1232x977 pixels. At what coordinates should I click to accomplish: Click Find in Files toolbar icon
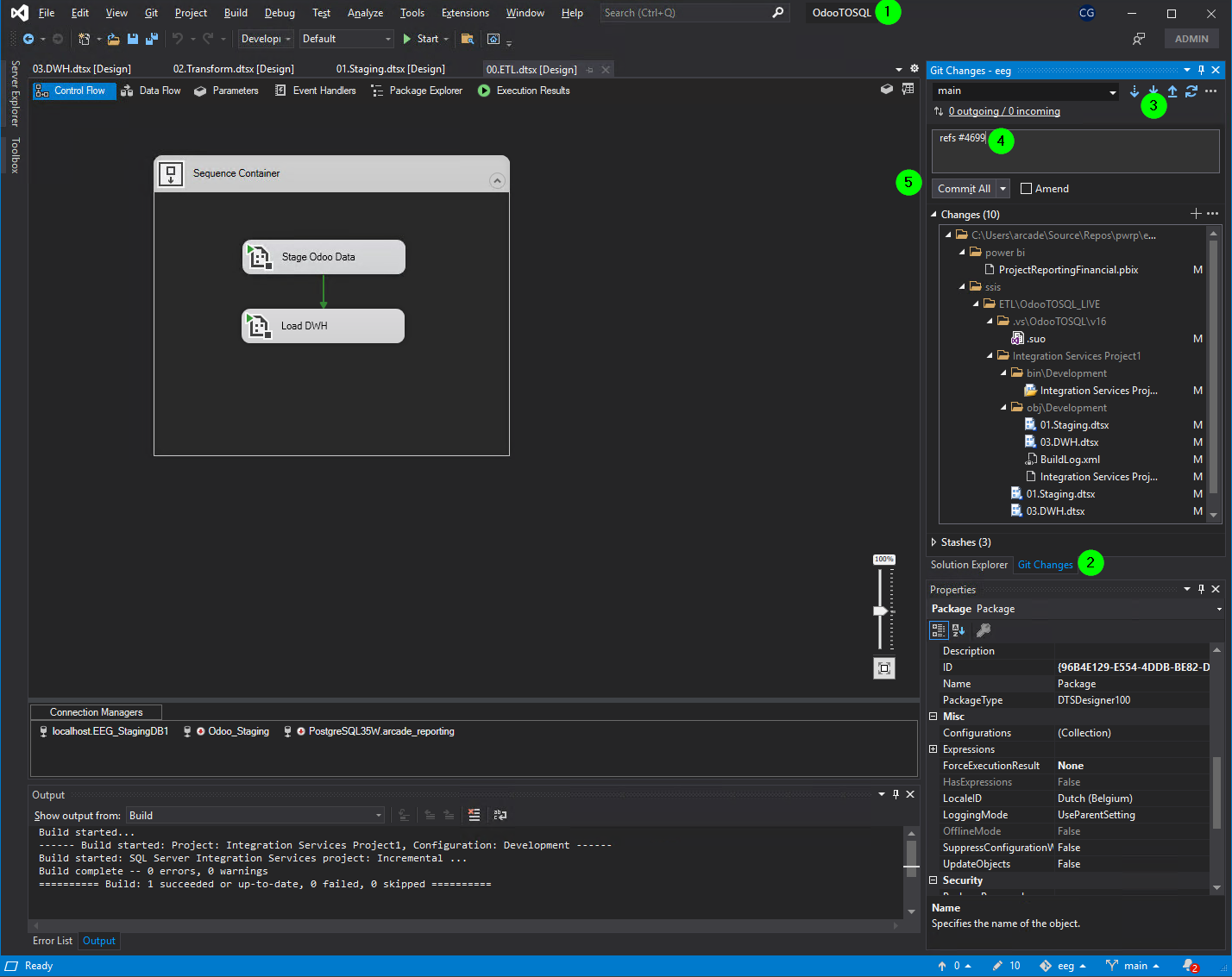[x=468, y=39]
